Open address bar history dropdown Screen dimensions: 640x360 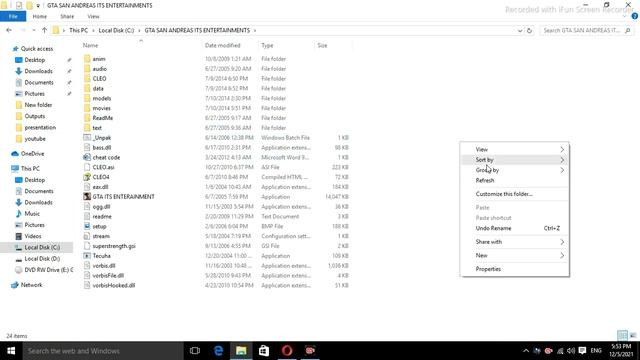point(520,30)
